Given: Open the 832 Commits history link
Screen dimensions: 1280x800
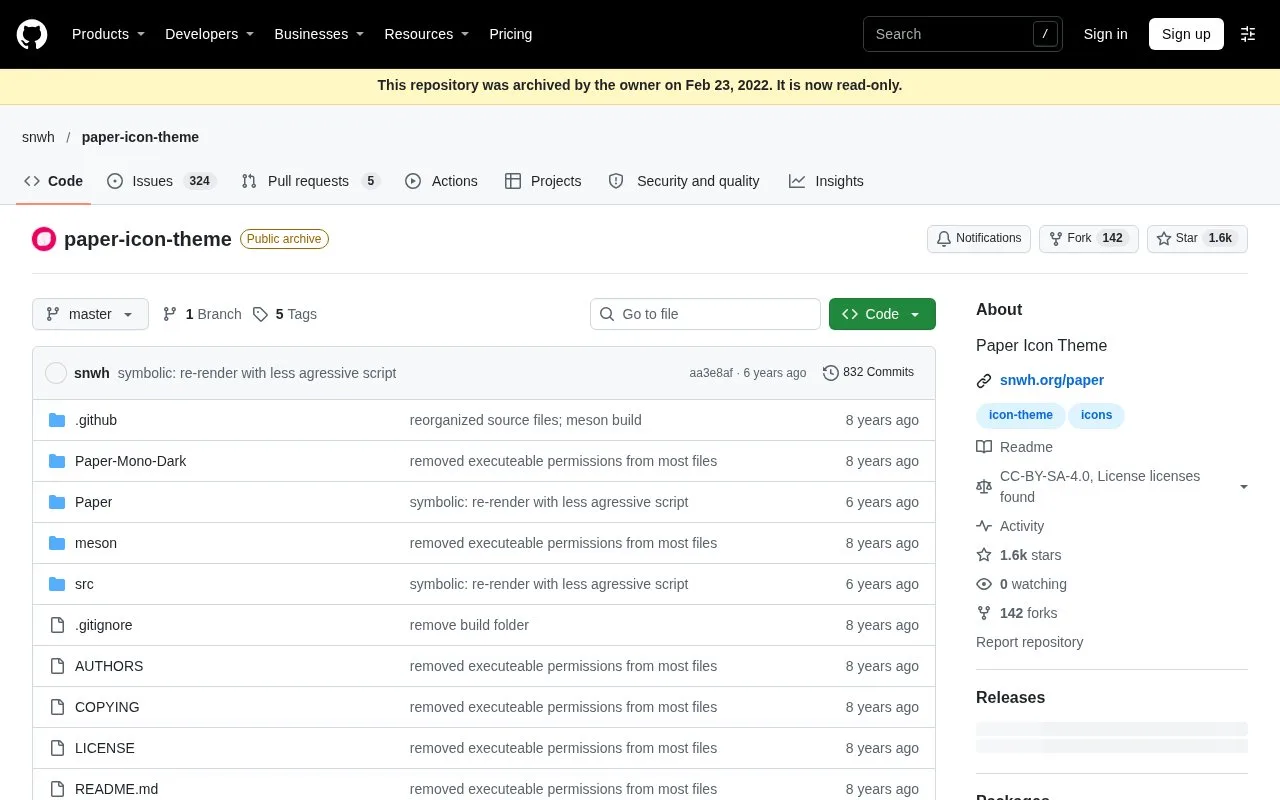Looking at the screenshot, I should point(868,372).
